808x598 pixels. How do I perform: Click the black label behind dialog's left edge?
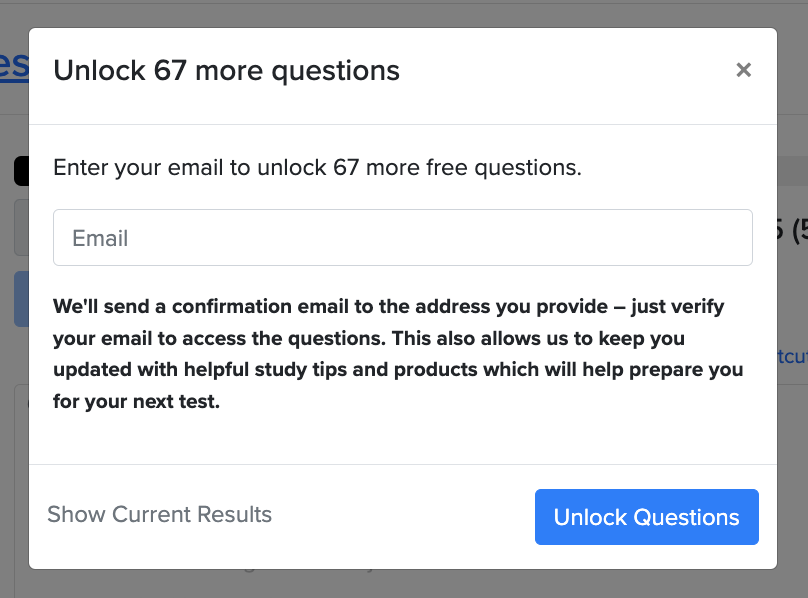pos(20,171)
